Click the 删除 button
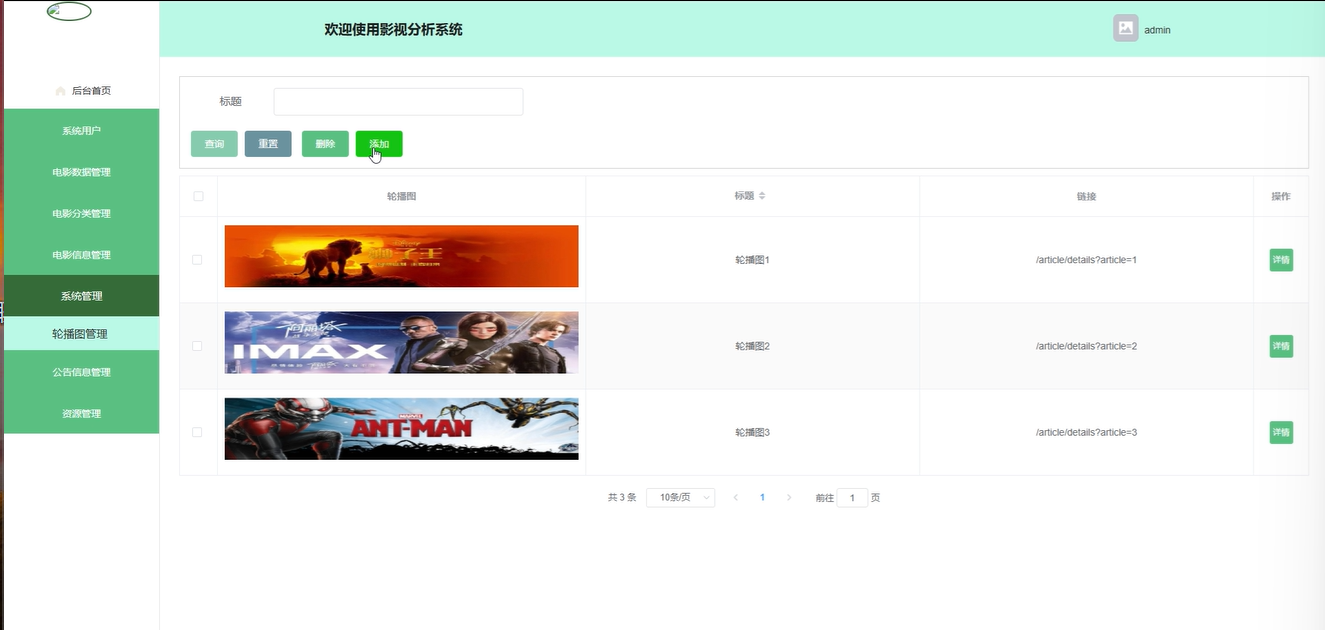 point(325,144)
